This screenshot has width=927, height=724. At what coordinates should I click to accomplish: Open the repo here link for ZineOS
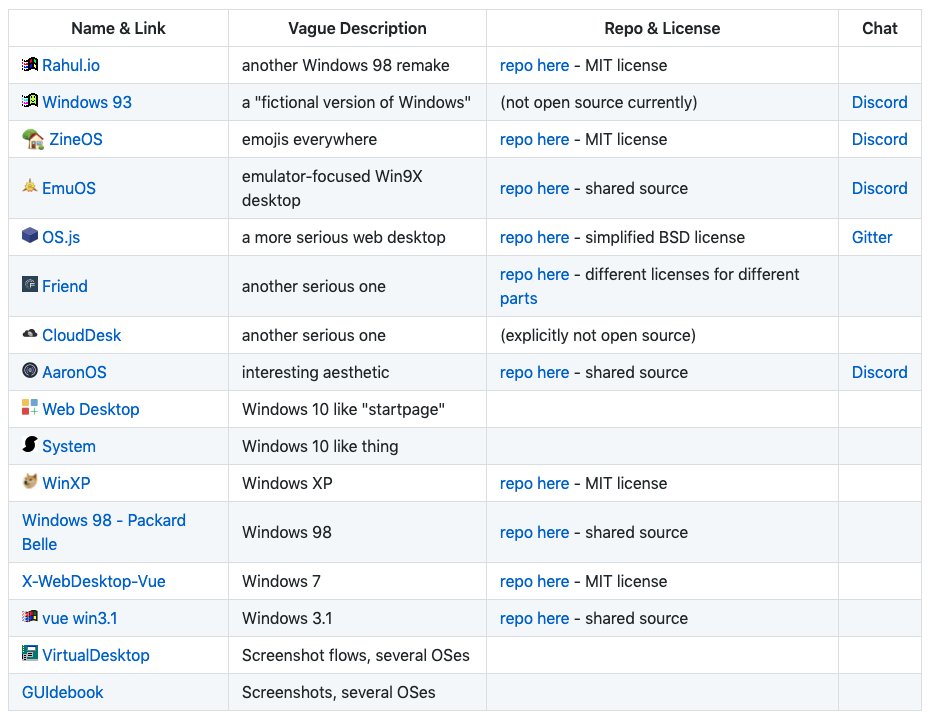534,139
